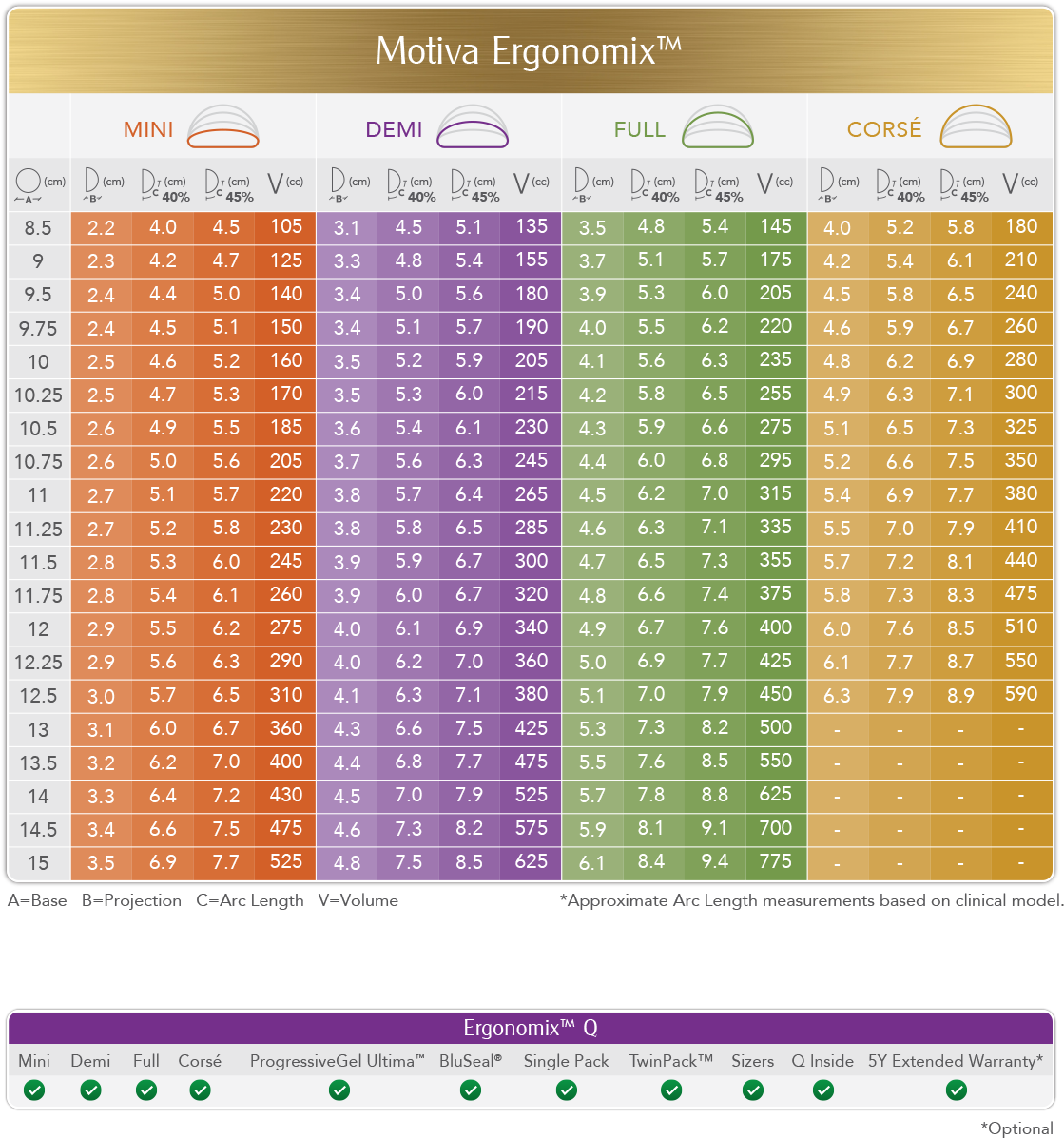Image resolution: width=1064 pixels, height=1138 pixels.
Task: Click the DEMI implant profile icon
Action: (473, 127)
